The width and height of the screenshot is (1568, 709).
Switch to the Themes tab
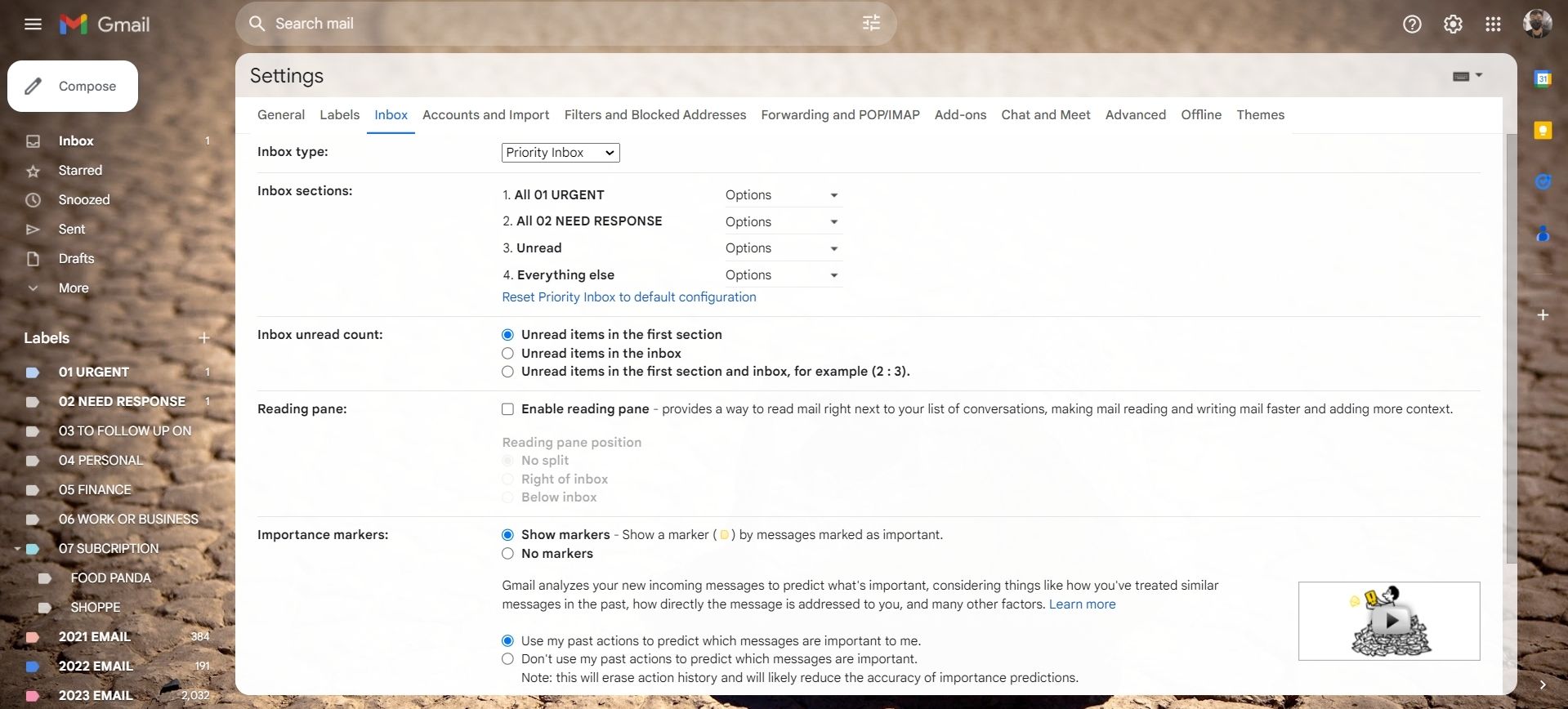coord(1260,115)
